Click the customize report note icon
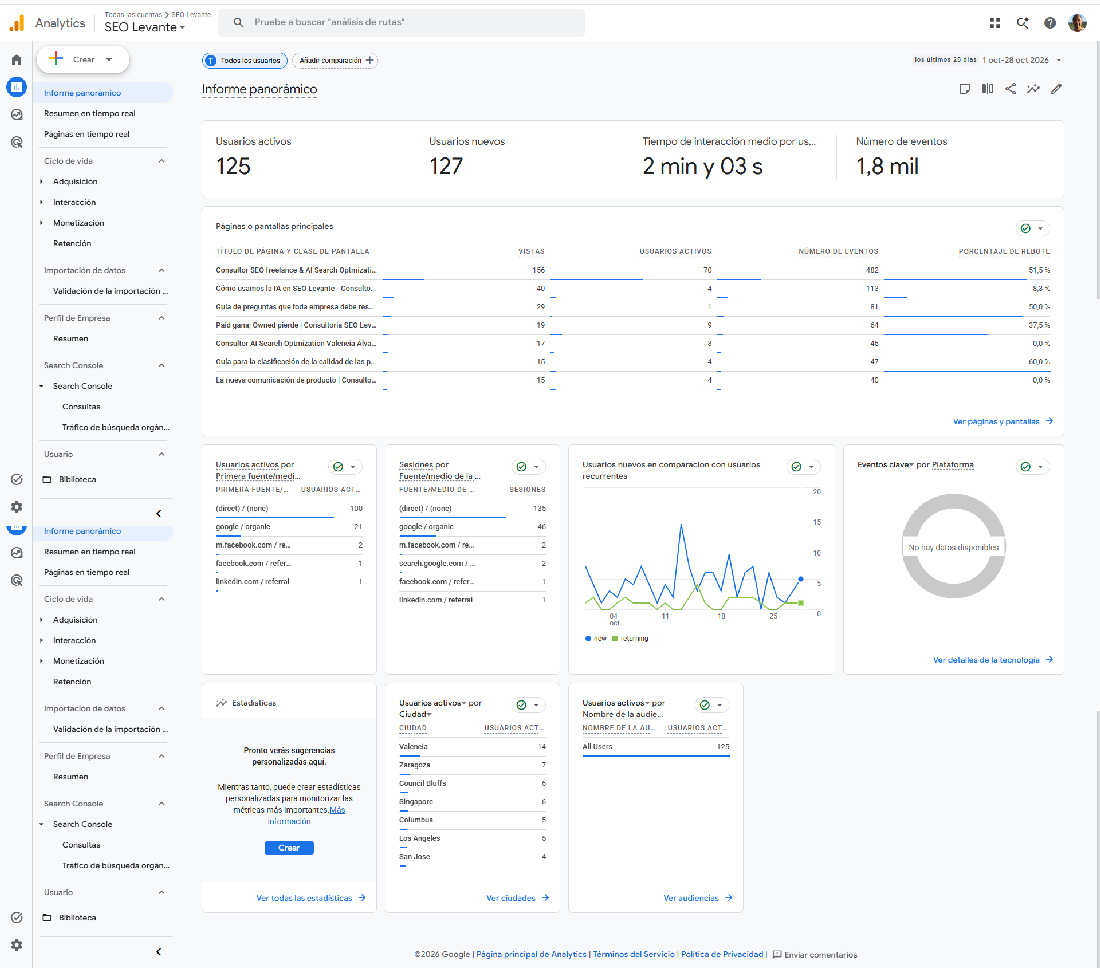1100x968 pixels. tap(965, 89)
